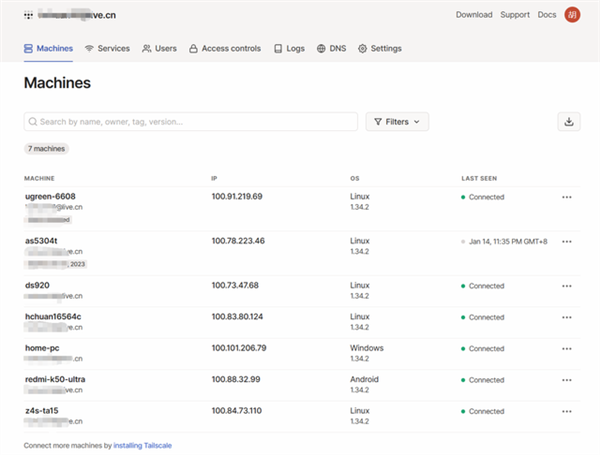Viewport: 600px width, 455px height.
Task: Expand the Filters dropdown
Action: [397, 122]
